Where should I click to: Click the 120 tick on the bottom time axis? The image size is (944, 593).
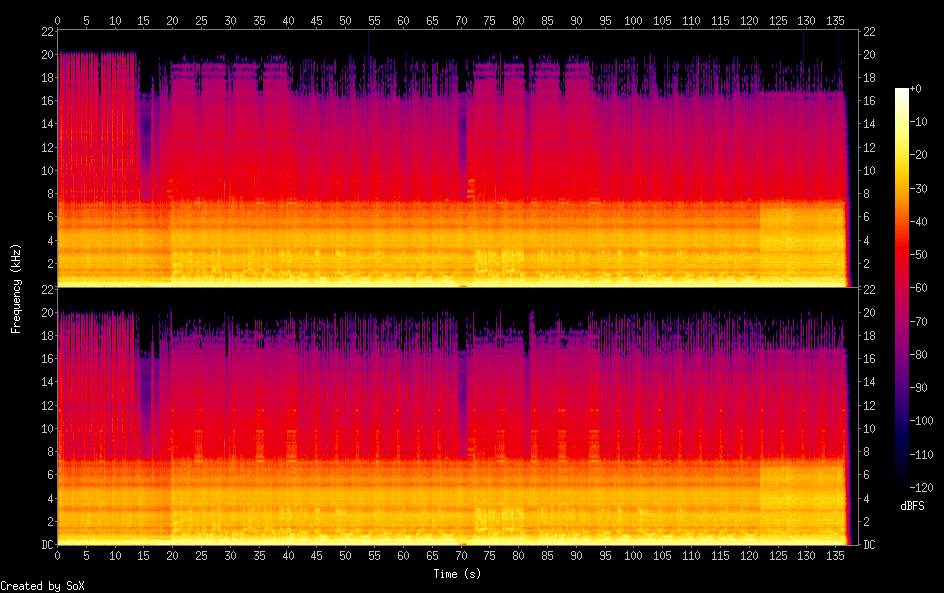749,555
